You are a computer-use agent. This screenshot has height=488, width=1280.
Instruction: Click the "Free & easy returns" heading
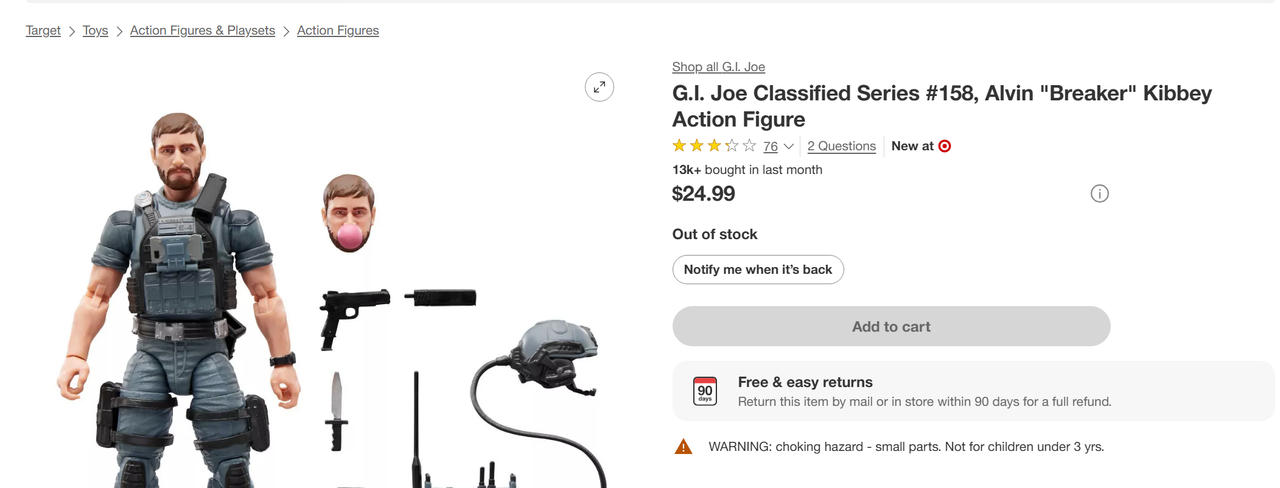click(805, 382)
